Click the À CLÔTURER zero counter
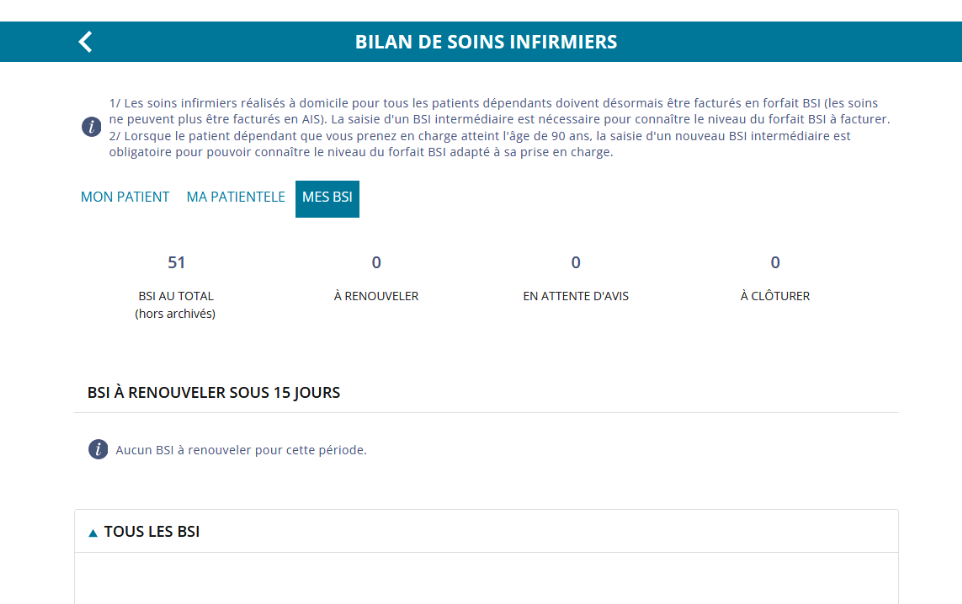Image resolution: width=962 pixels, height=604 pixels. click(775, 263)
